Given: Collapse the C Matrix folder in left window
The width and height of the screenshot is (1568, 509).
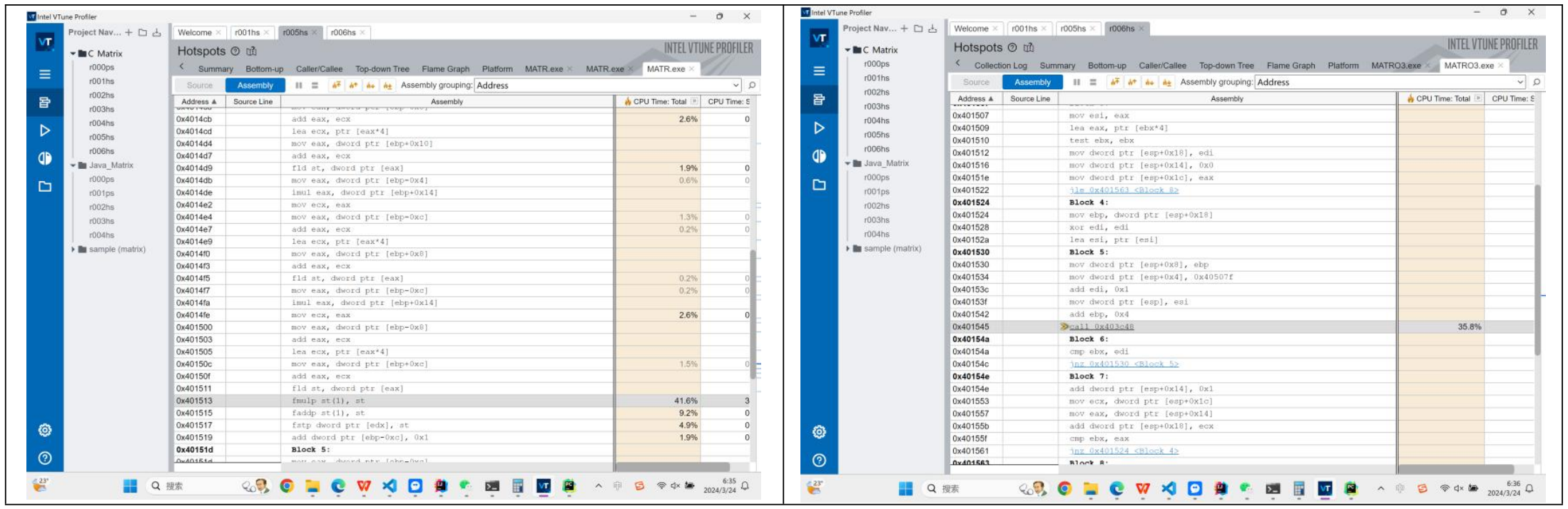Looking at the screenshot, I should 73,53.
